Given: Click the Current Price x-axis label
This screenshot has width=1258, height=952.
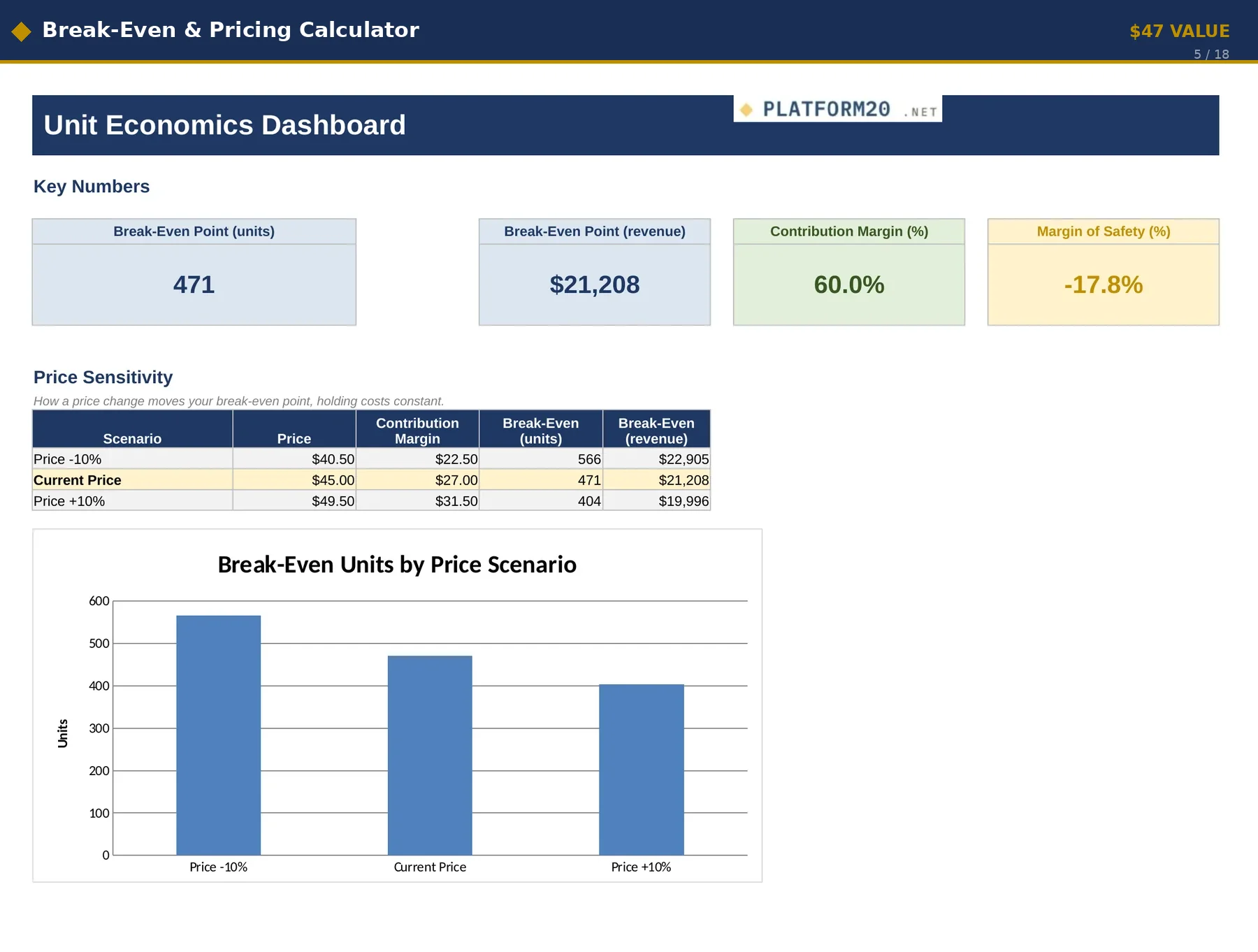Looking at the screenshot, I should 430,867.
